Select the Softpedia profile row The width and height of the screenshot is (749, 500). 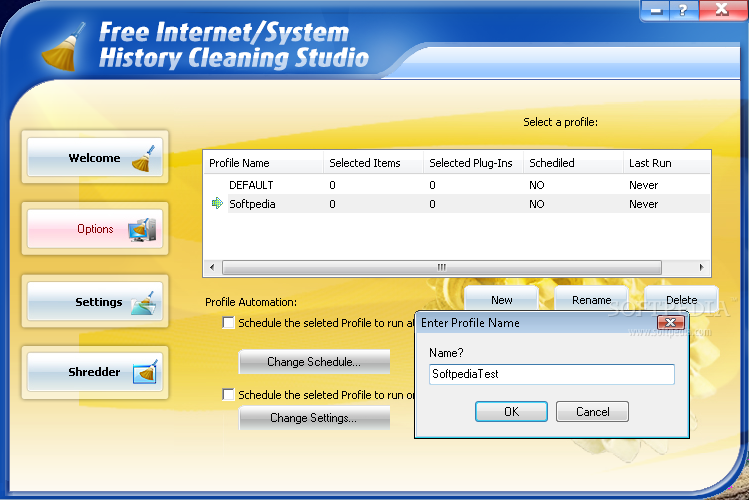[457, 204]
